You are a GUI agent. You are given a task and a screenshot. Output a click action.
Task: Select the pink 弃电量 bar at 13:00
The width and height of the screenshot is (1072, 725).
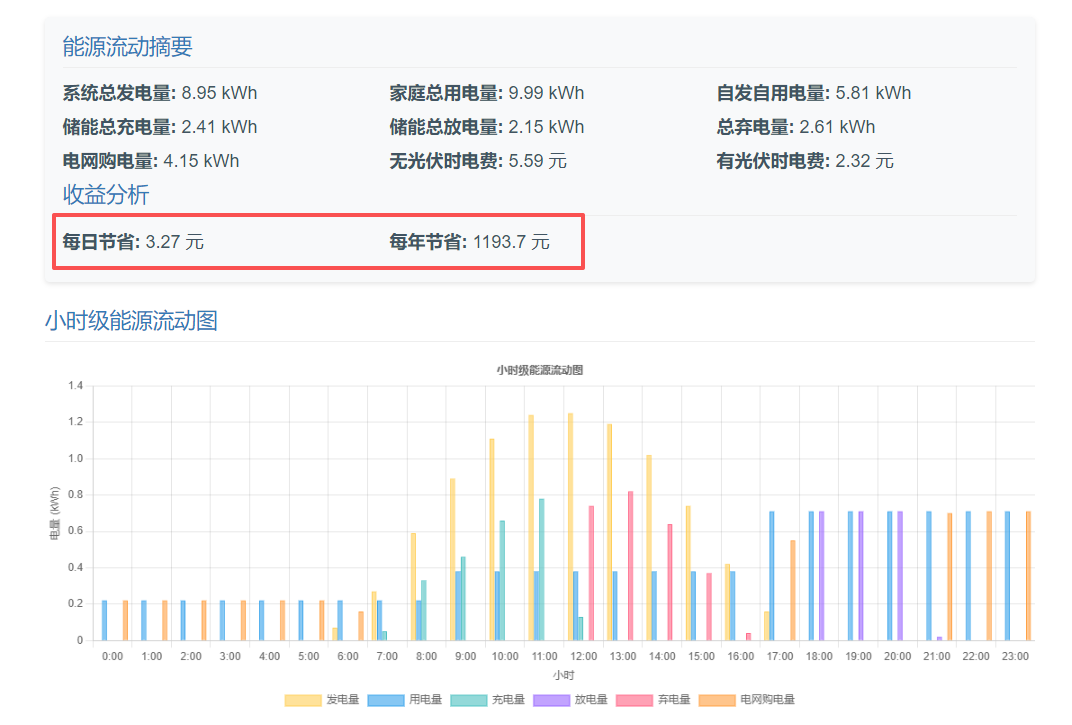point(630,565)
